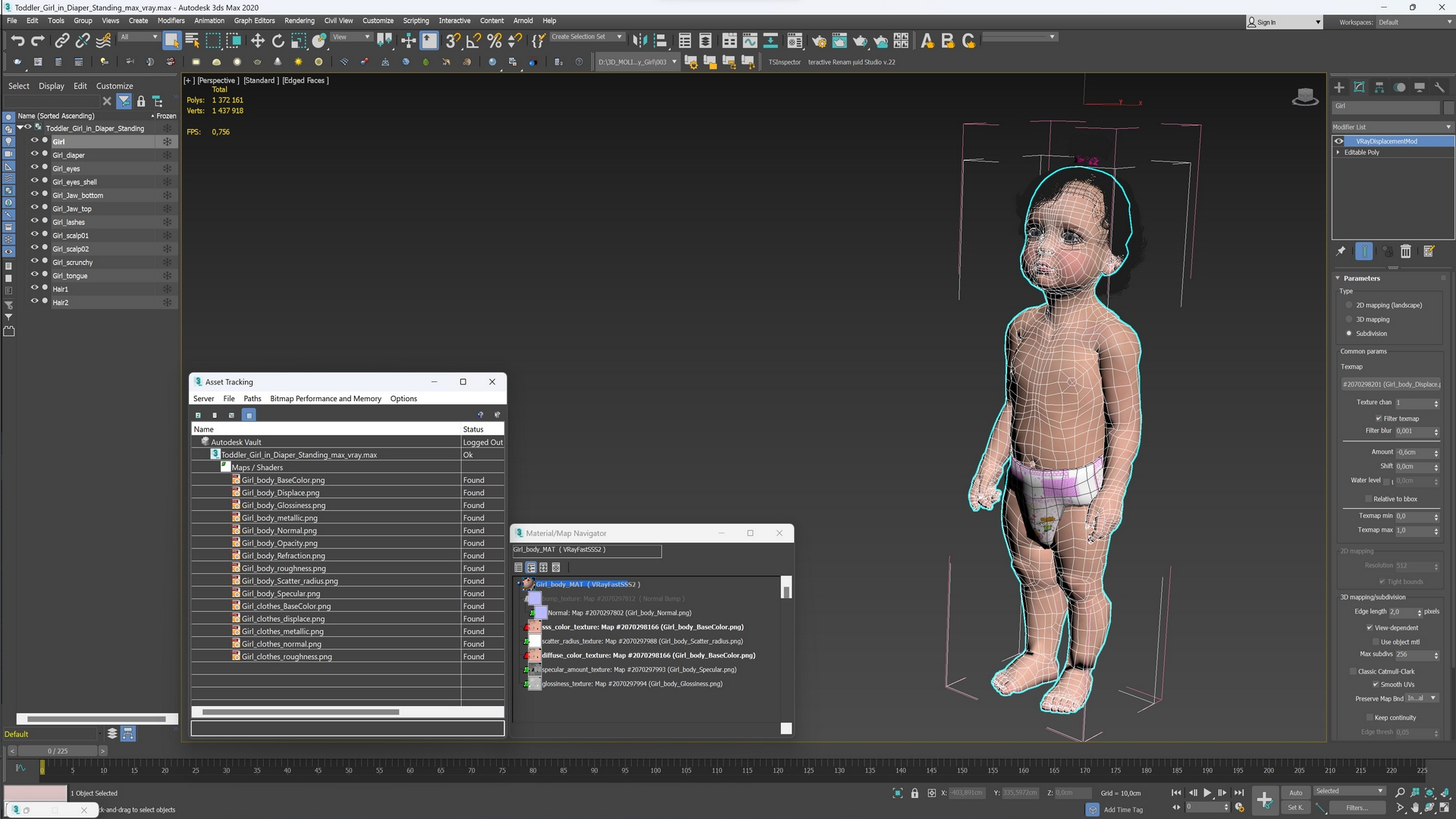Play the animation
Screen dimensions: 1456x819
click(1207, 792)
